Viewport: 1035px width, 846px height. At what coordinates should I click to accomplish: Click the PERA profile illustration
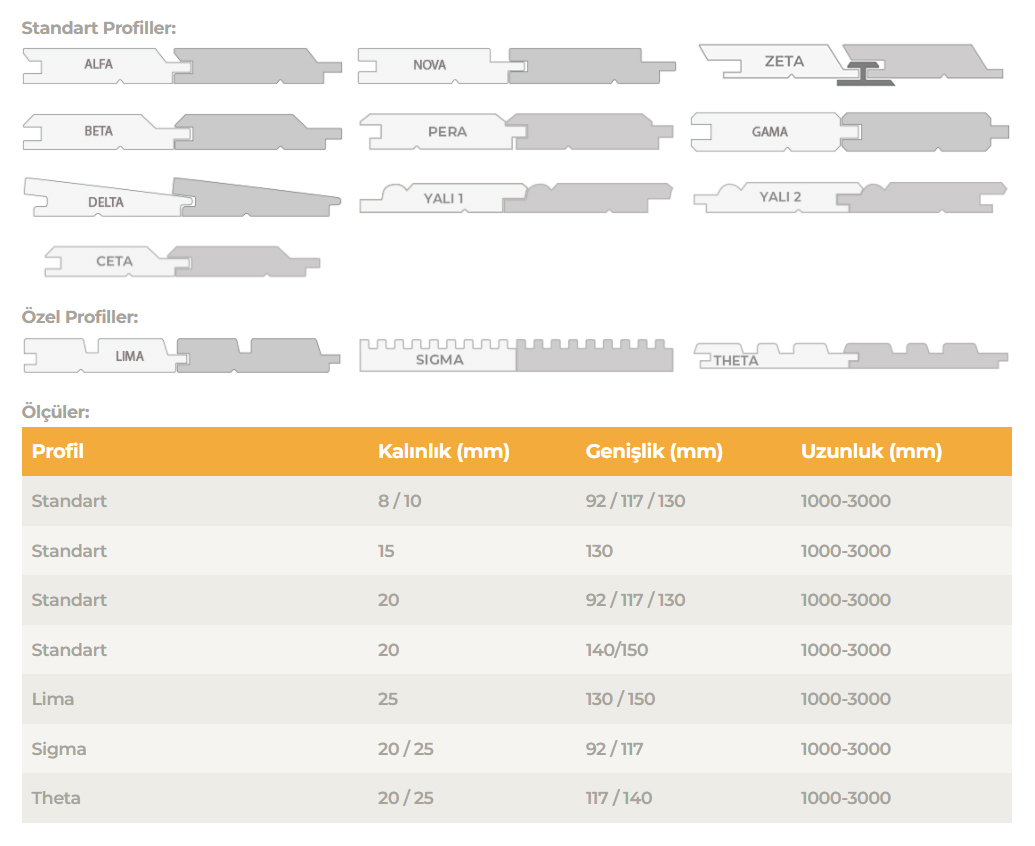click(516, 131)
